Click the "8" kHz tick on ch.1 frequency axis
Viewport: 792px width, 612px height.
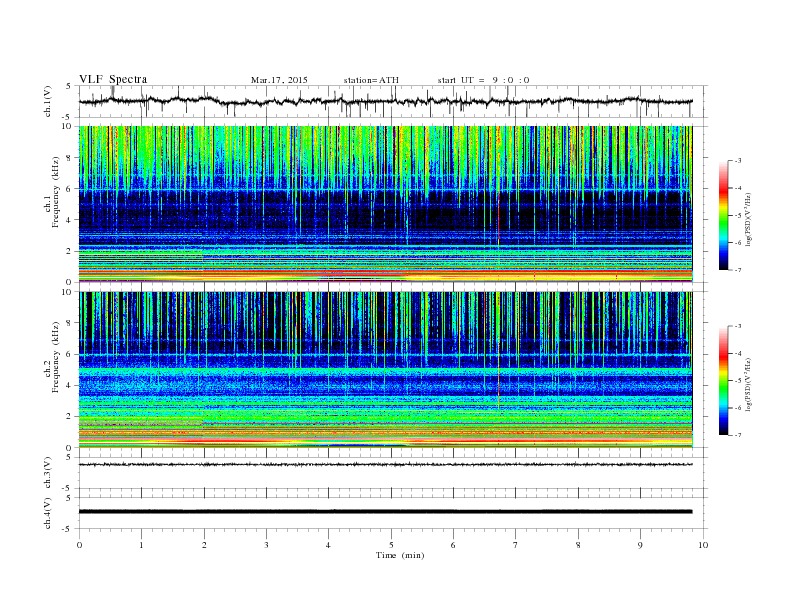pos(69,158)
